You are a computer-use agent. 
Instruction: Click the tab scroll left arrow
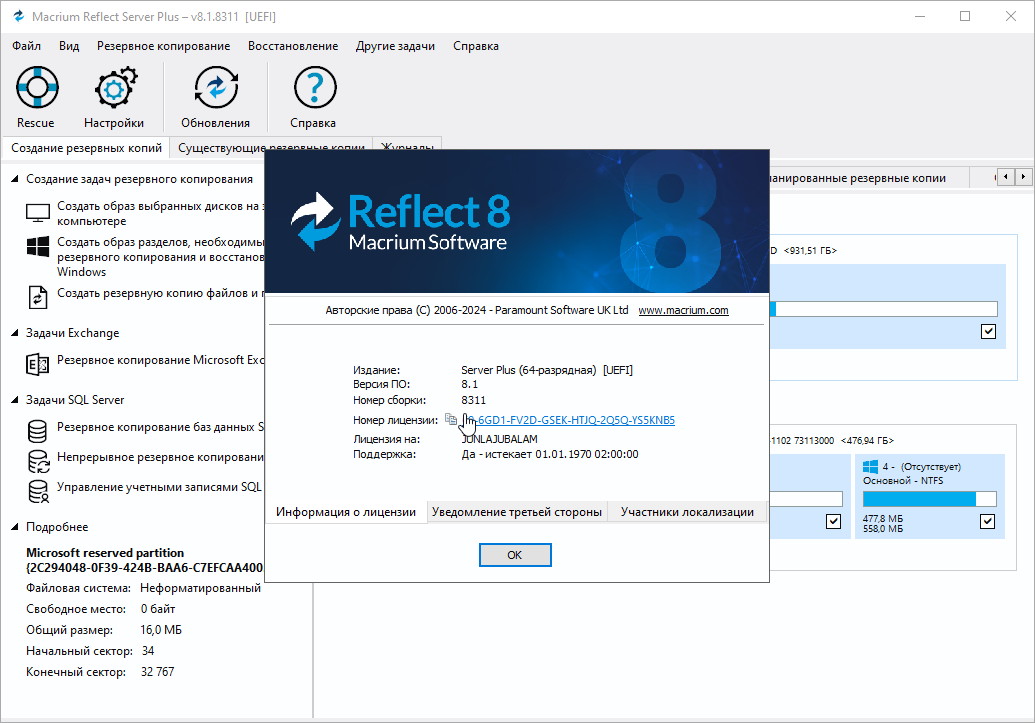(x=1005, y=177)
